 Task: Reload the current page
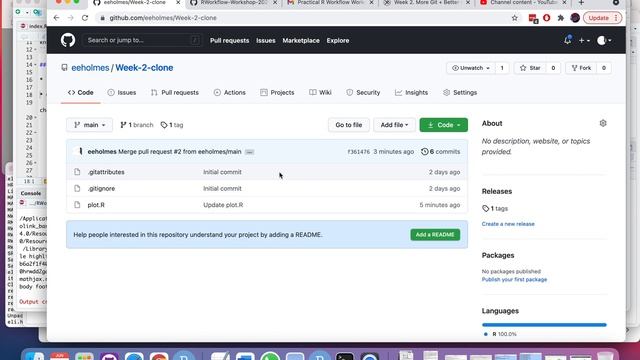point(85,18)
